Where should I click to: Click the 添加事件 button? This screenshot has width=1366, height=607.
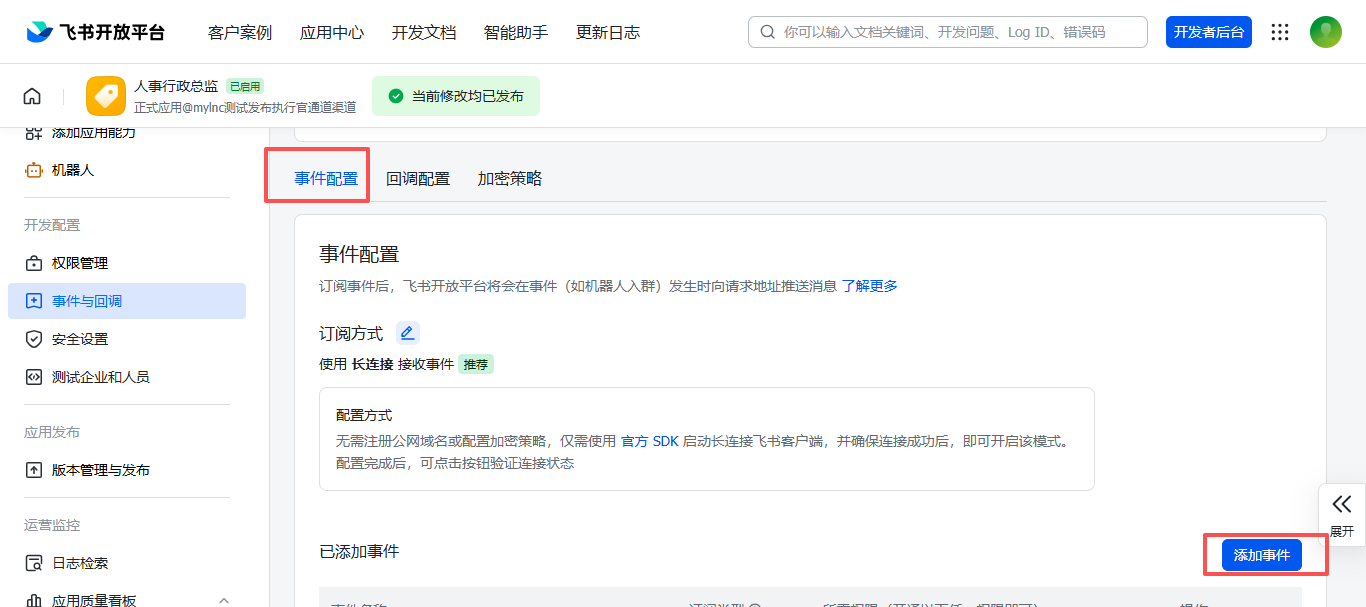tap(1262, 555)
